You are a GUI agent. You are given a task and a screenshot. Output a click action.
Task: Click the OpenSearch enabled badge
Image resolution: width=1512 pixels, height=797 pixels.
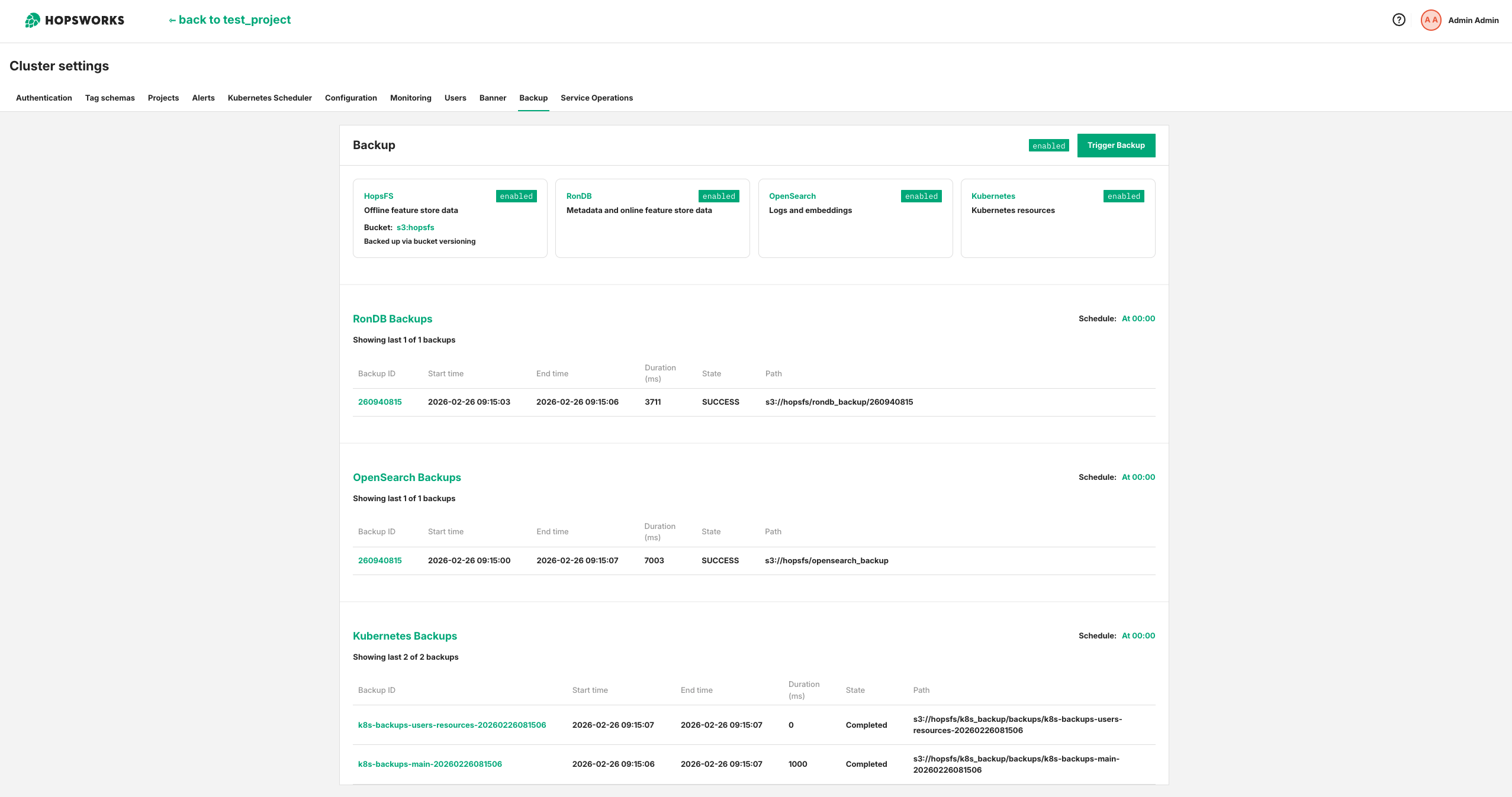pyautogui.click(x=921, y=196)
